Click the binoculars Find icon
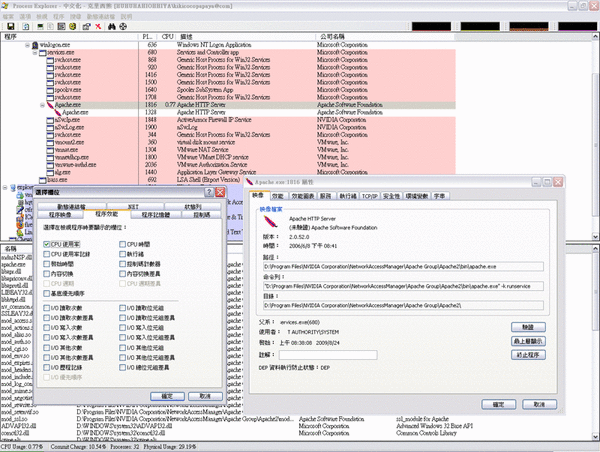This screenshot has width=600, height=452. [112, 26]
